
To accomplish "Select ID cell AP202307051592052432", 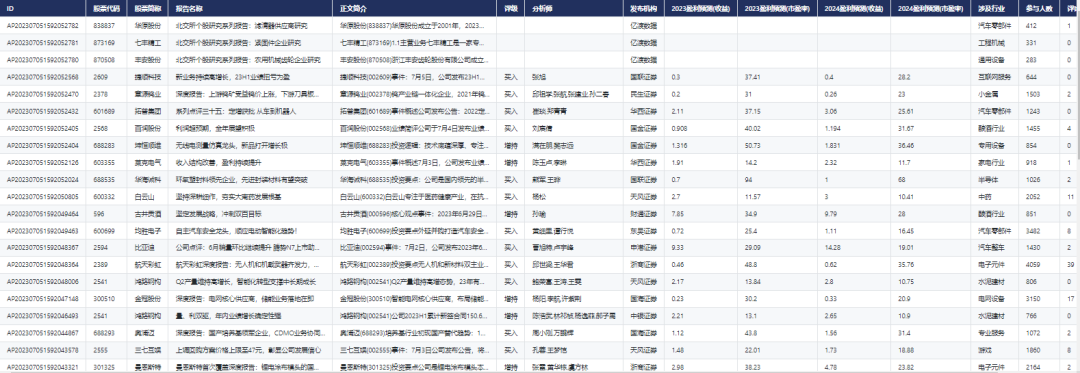I will click(x=43, y=111).
